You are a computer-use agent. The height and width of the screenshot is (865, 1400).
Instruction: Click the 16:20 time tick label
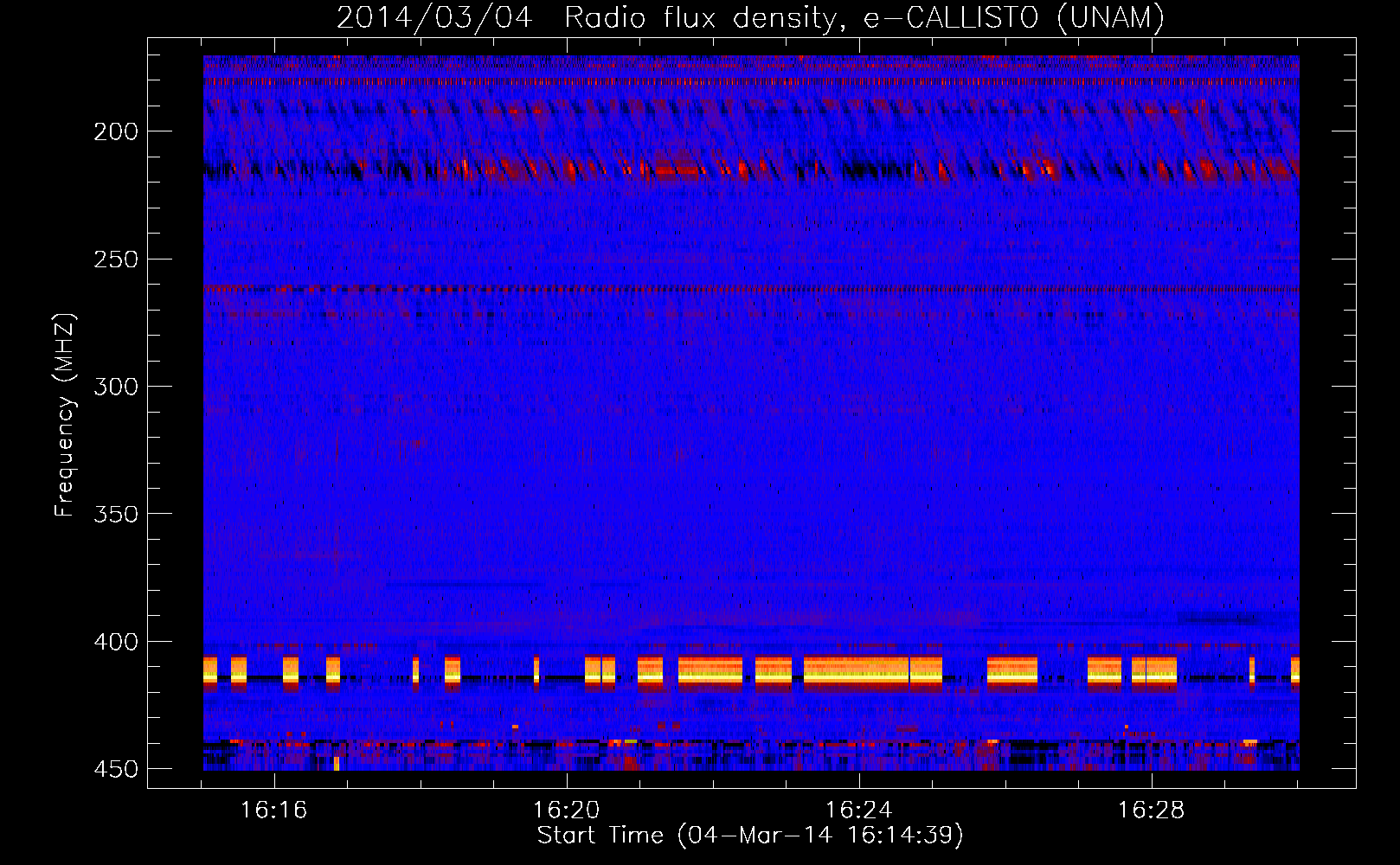[x=567, y=811]
